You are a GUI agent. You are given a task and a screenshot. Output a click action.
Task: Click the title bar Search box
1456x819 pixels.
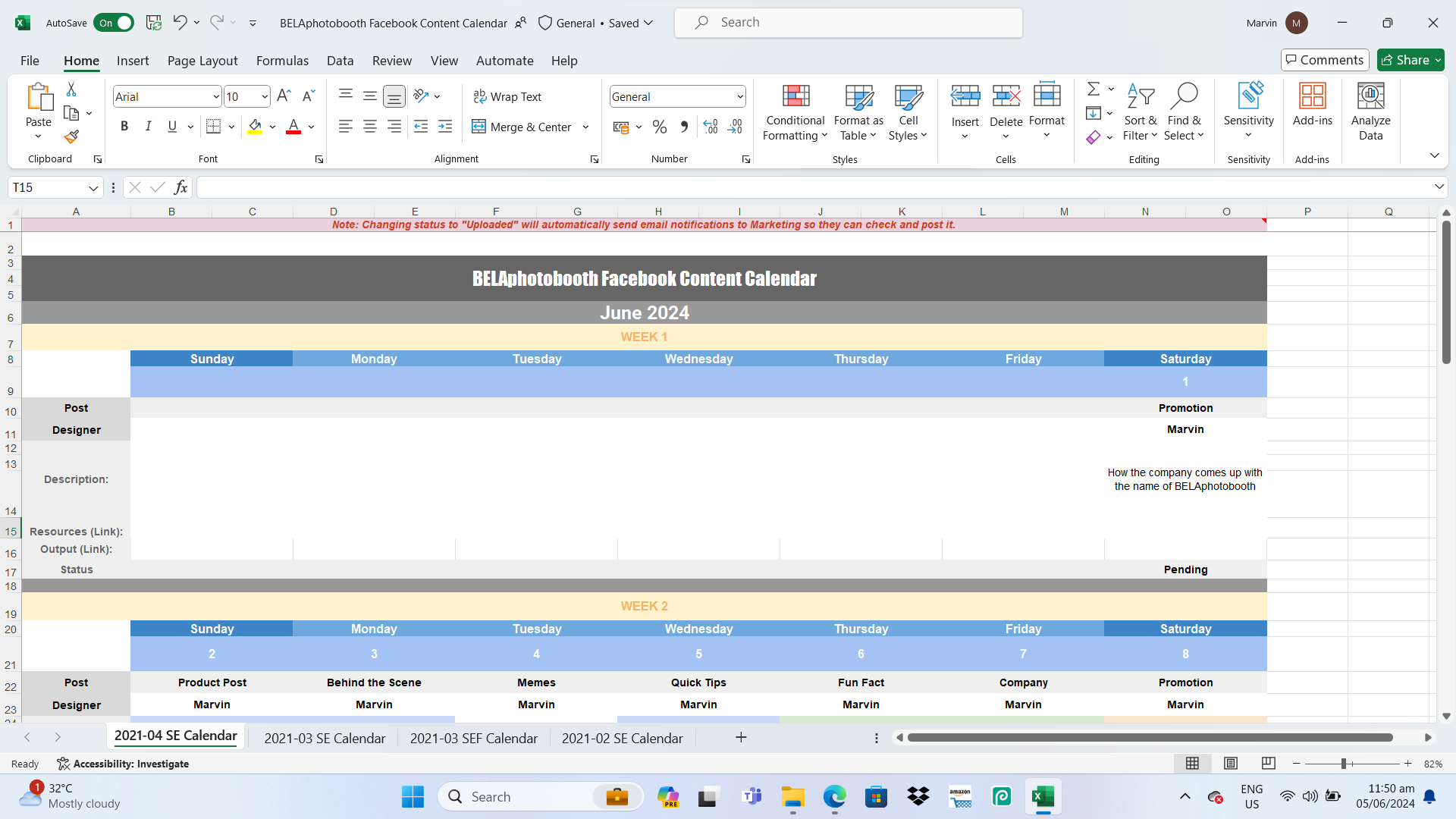click(x=848, y=23)
